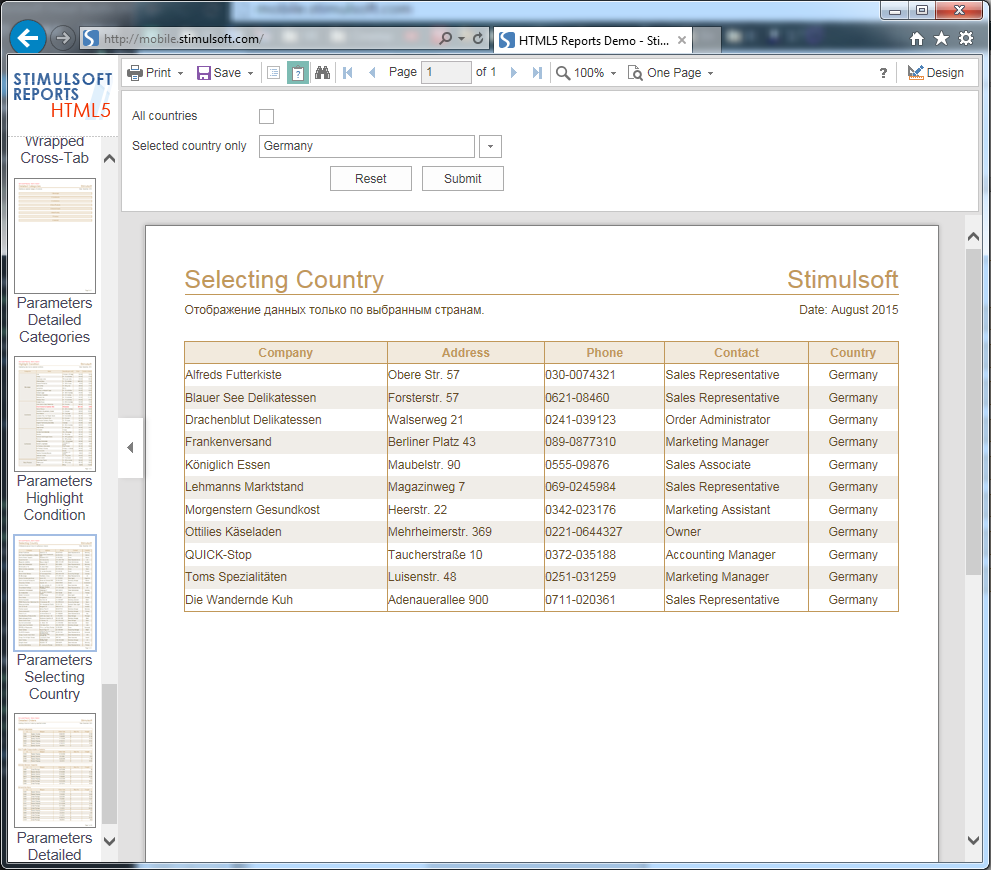This screenshot has width=991, height=870.
Task: Click the question mark help icon
Action: click(883, 73)
